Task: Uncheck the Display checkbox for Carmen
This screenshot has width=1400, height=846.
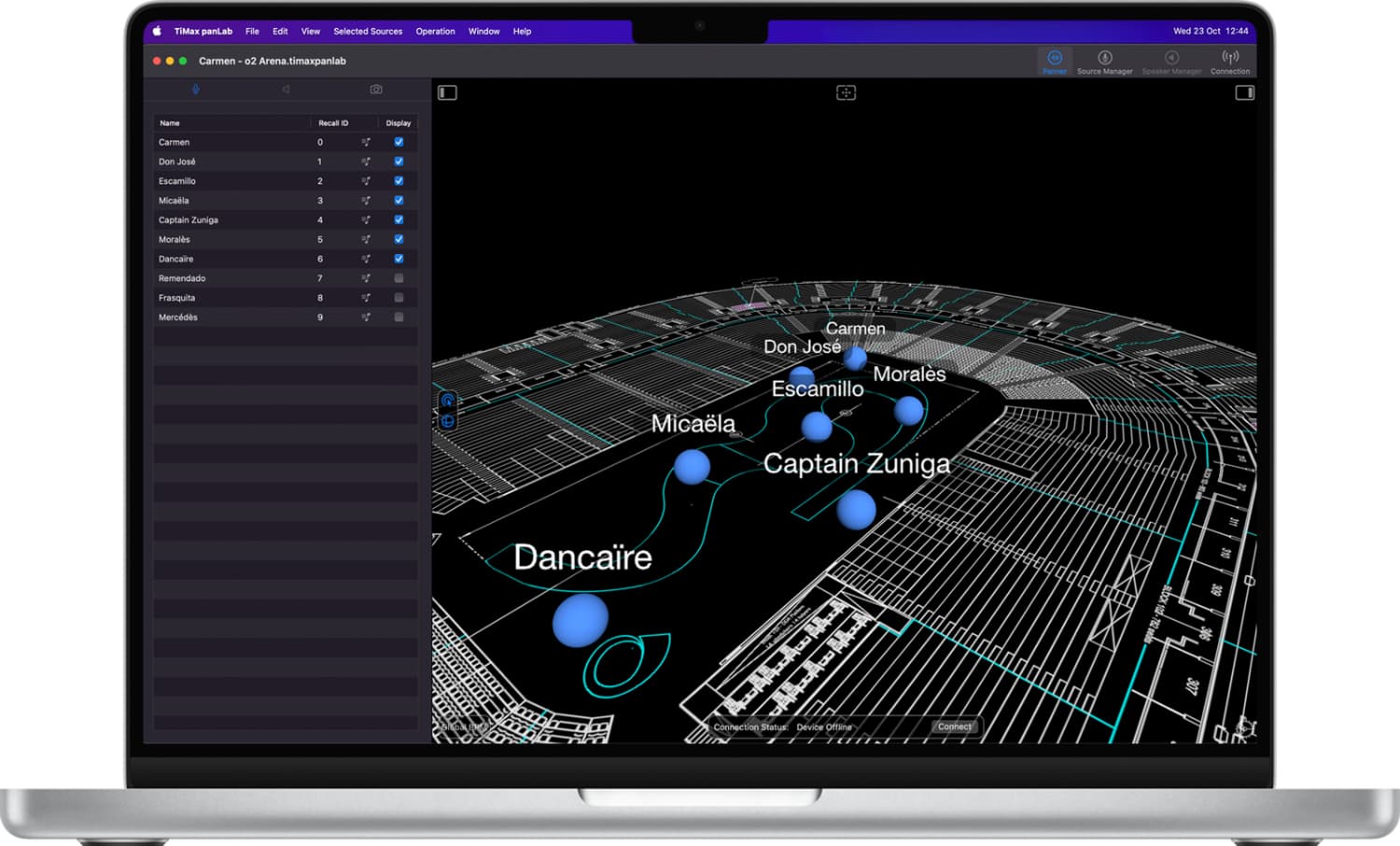Action: point(399,142)
